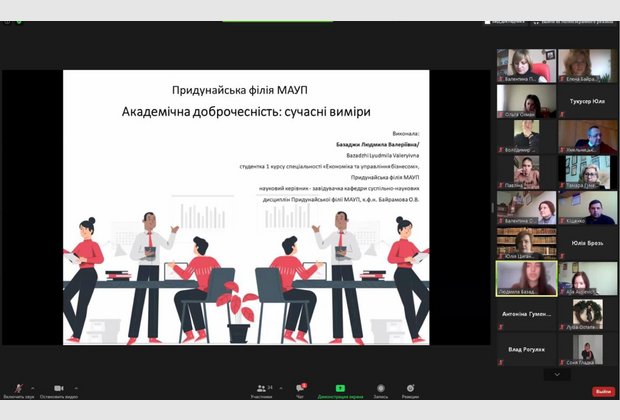The image size is (620, 420).
Task: Open the Чат chat panel
Action: point(301,391)
